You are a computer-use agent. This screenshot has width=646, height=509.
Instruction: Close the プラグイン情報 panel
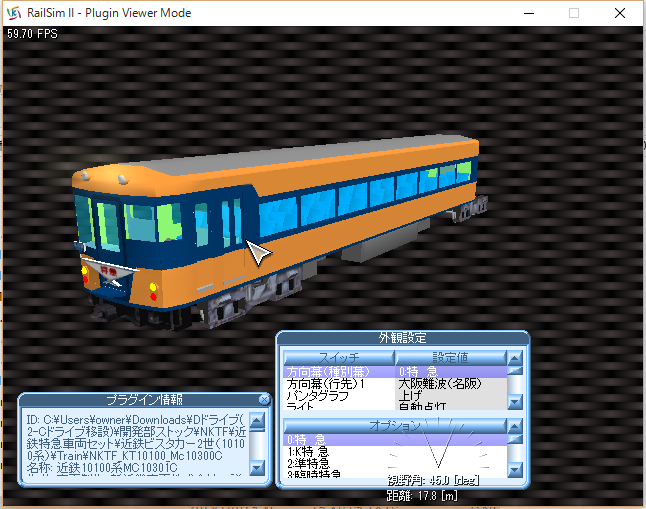(x=264, y=399)
